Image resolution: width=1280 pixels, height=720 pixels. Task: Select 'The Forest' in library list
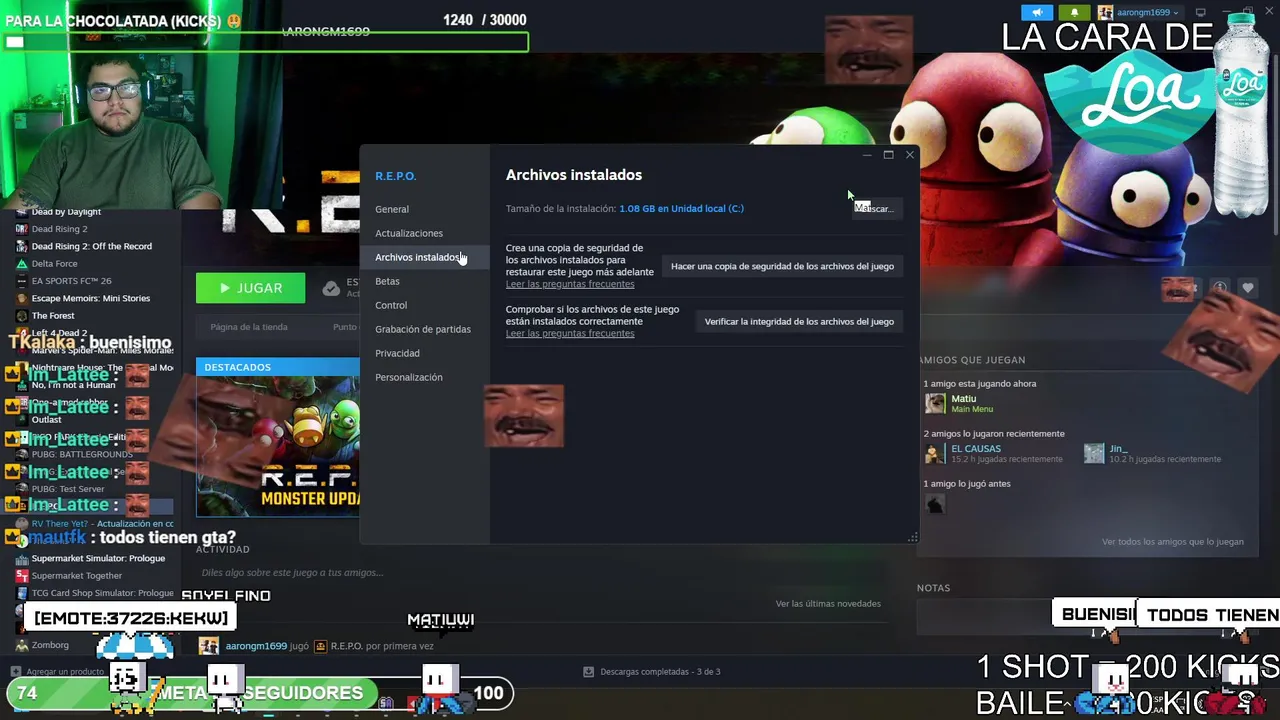click(x=53, y=316)
